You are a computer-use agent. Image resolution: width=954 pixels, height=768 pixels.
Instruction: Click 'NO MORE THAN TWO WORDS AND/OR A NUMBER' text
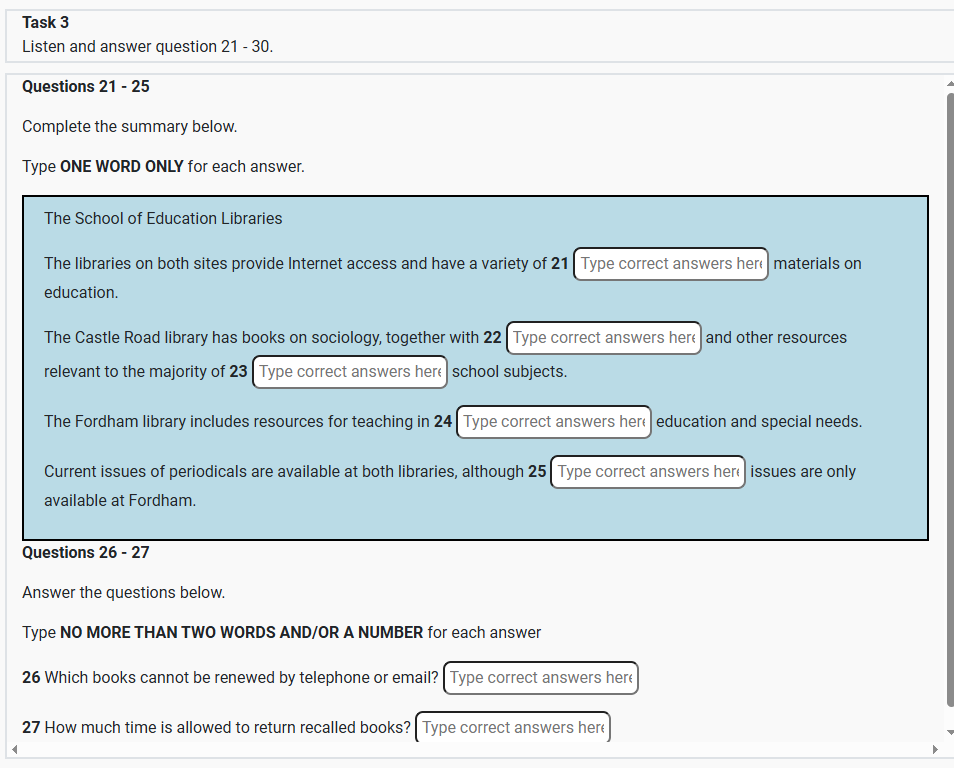click(x=241, y=633)
